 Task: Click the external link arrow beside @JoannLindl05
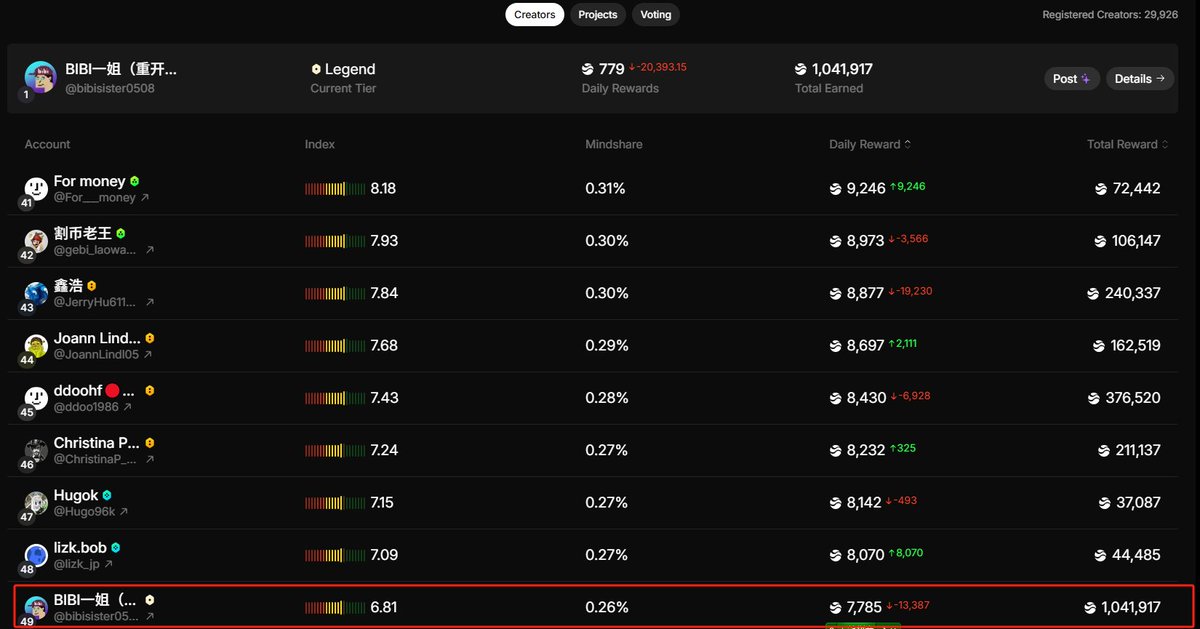pos(147,355)
